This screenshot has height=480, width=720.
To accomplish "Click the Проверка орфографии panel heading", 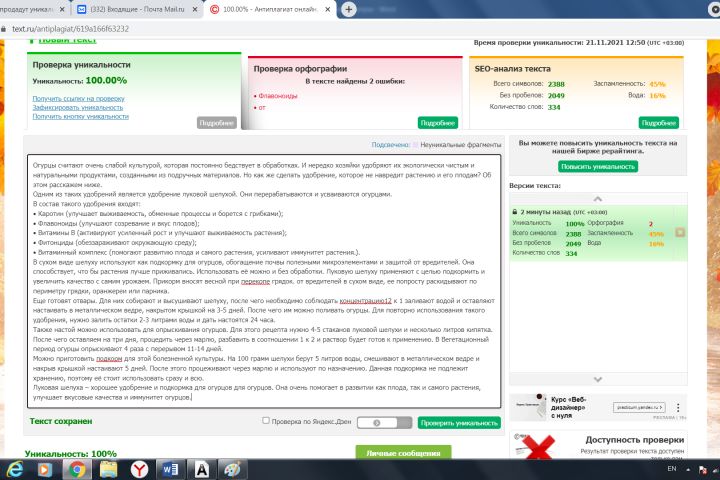I will point(300,68).
